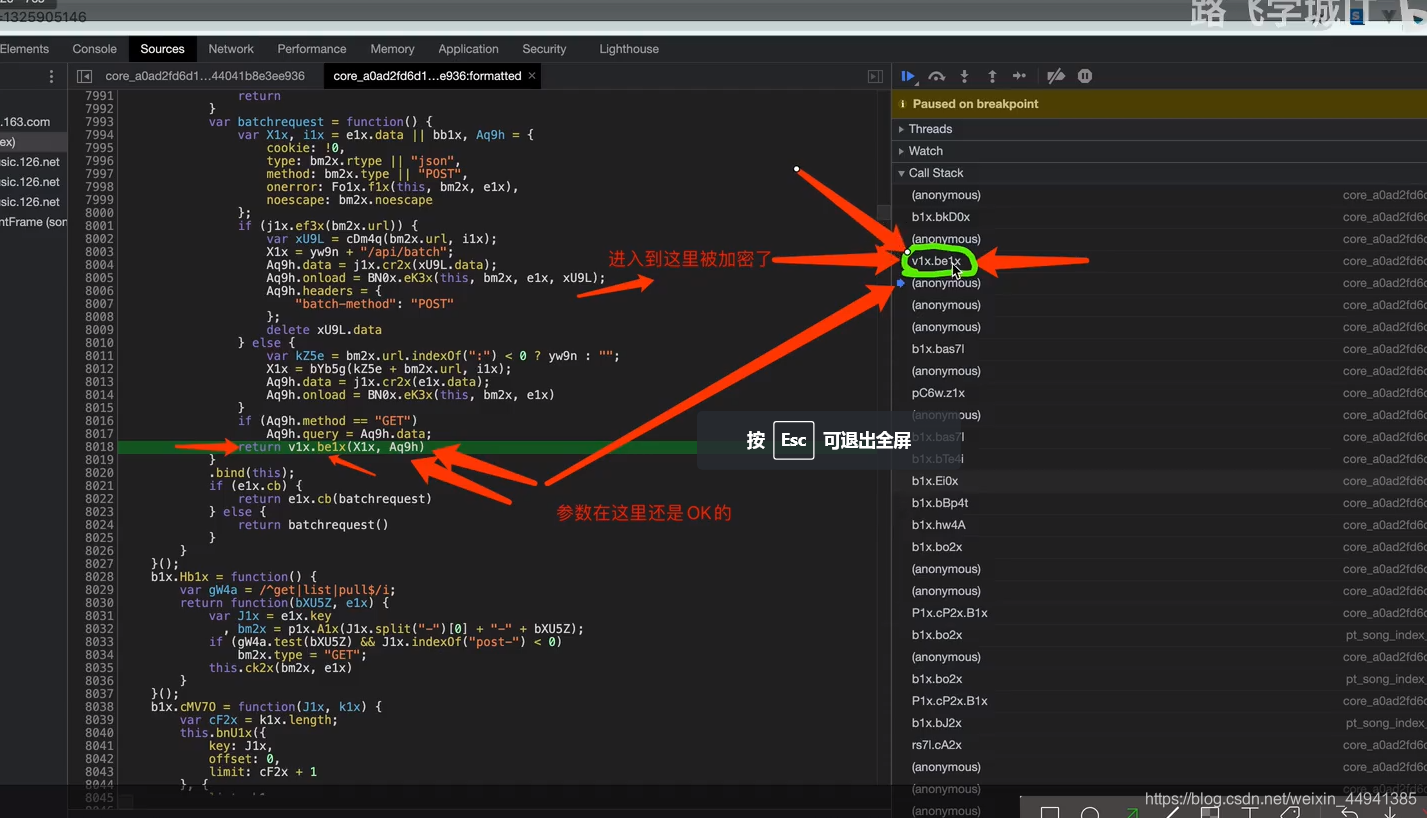Toggle pause on exceptions icon

point(1085,76)
